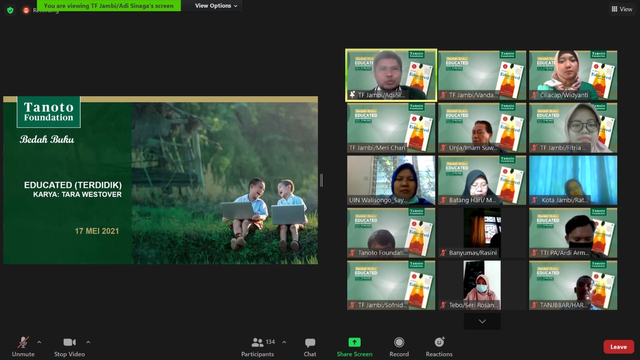Open the Reactions menu
Screen dimensions: 640x360
click(x=439, y=347)
